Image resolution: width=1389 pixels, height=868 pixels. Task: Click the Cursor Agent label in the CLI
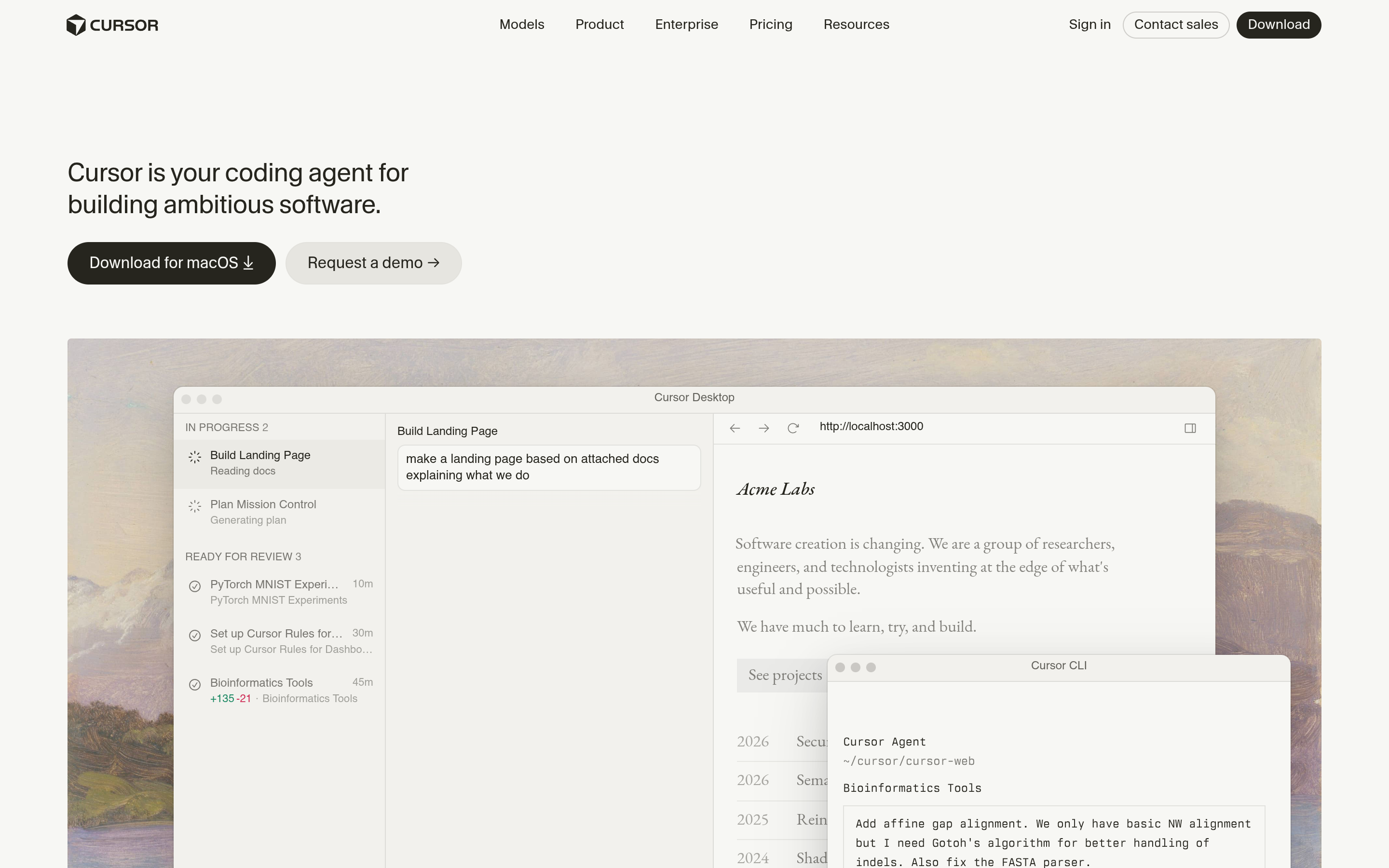click(884, 742)
